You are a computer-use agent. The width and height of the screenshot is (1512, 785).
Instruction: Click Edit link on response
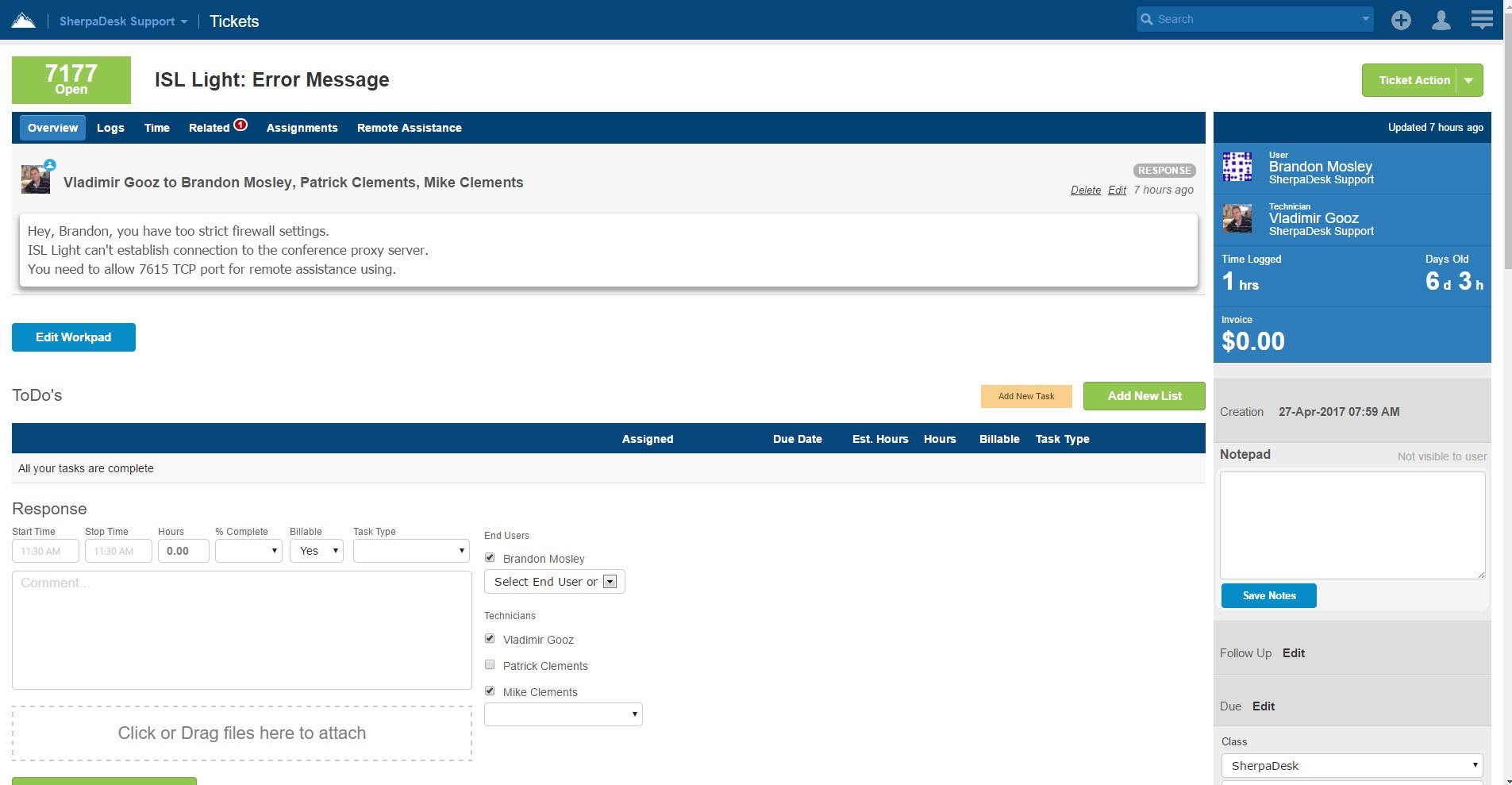click(1117, 190)
